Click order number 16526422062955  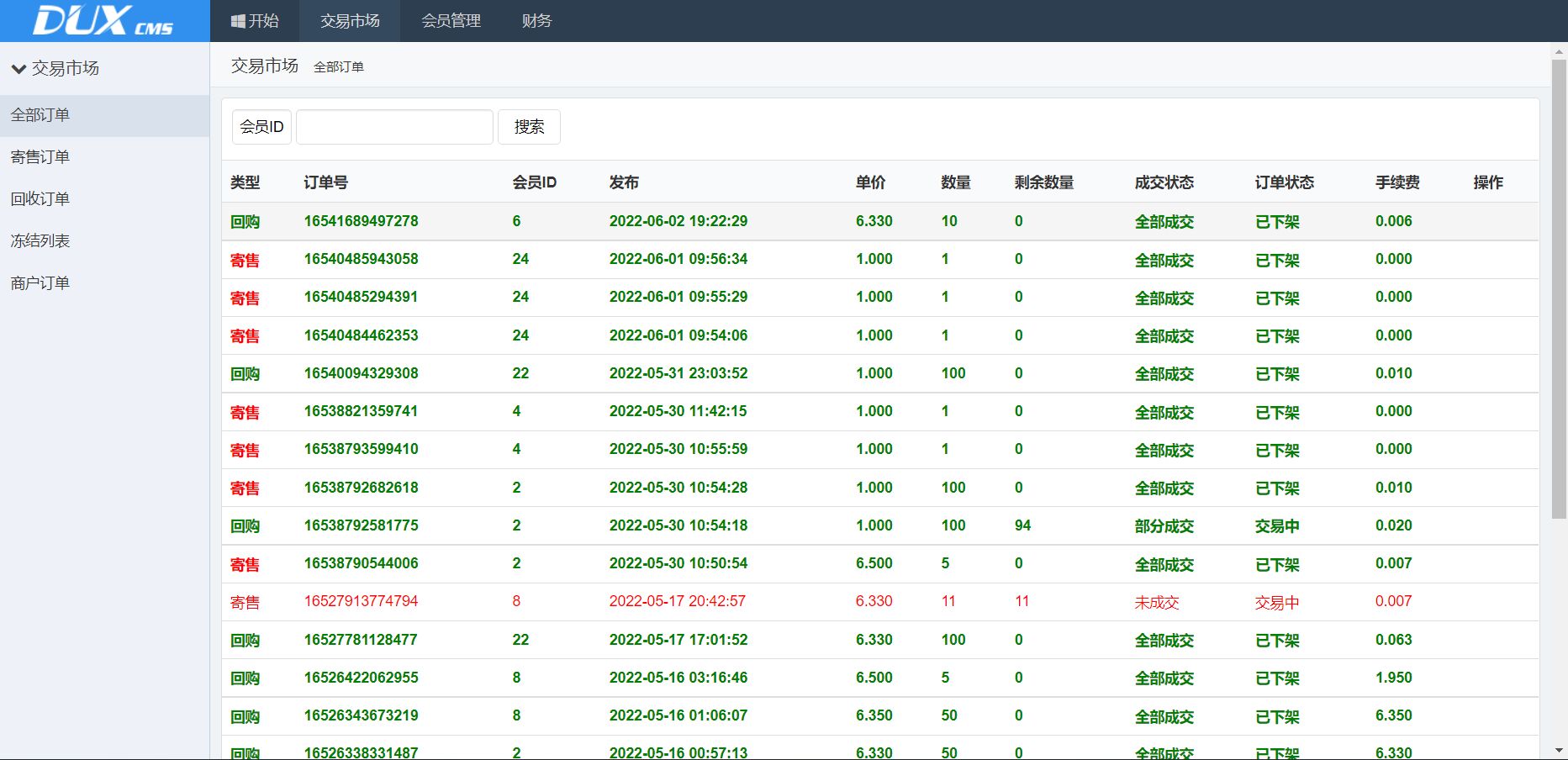pos(361,678)
